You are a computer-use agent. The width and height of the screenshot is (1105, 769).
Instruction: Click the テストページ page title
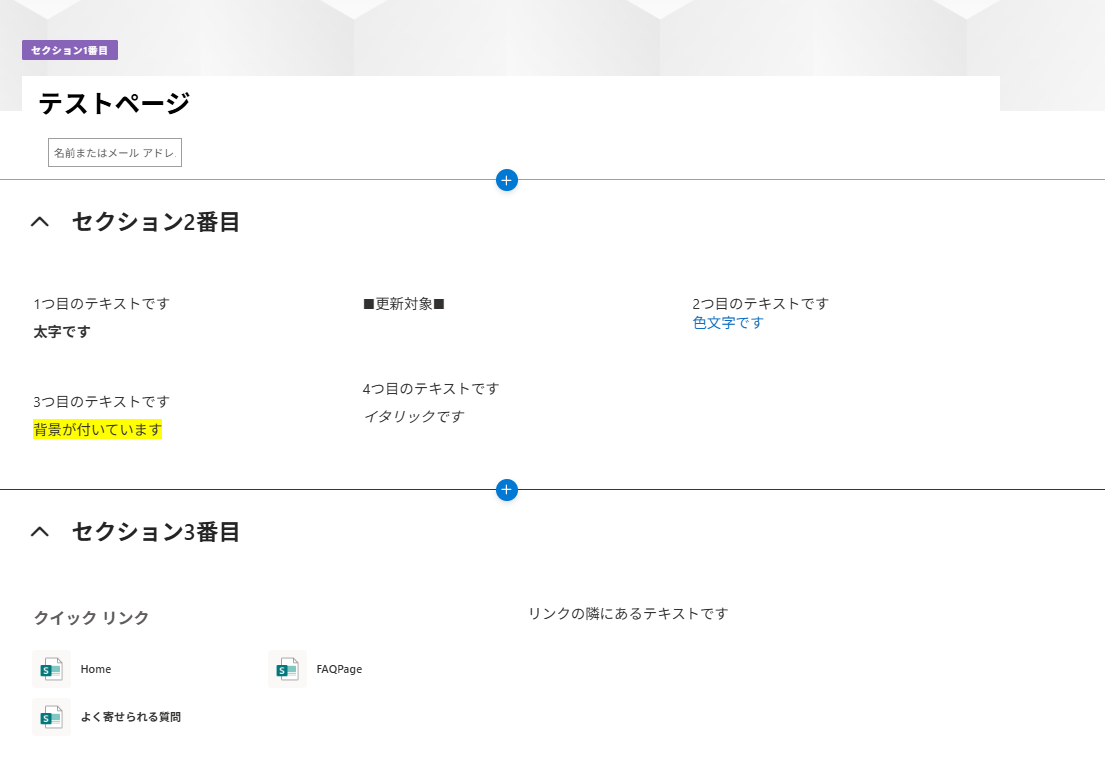[114, 103]
